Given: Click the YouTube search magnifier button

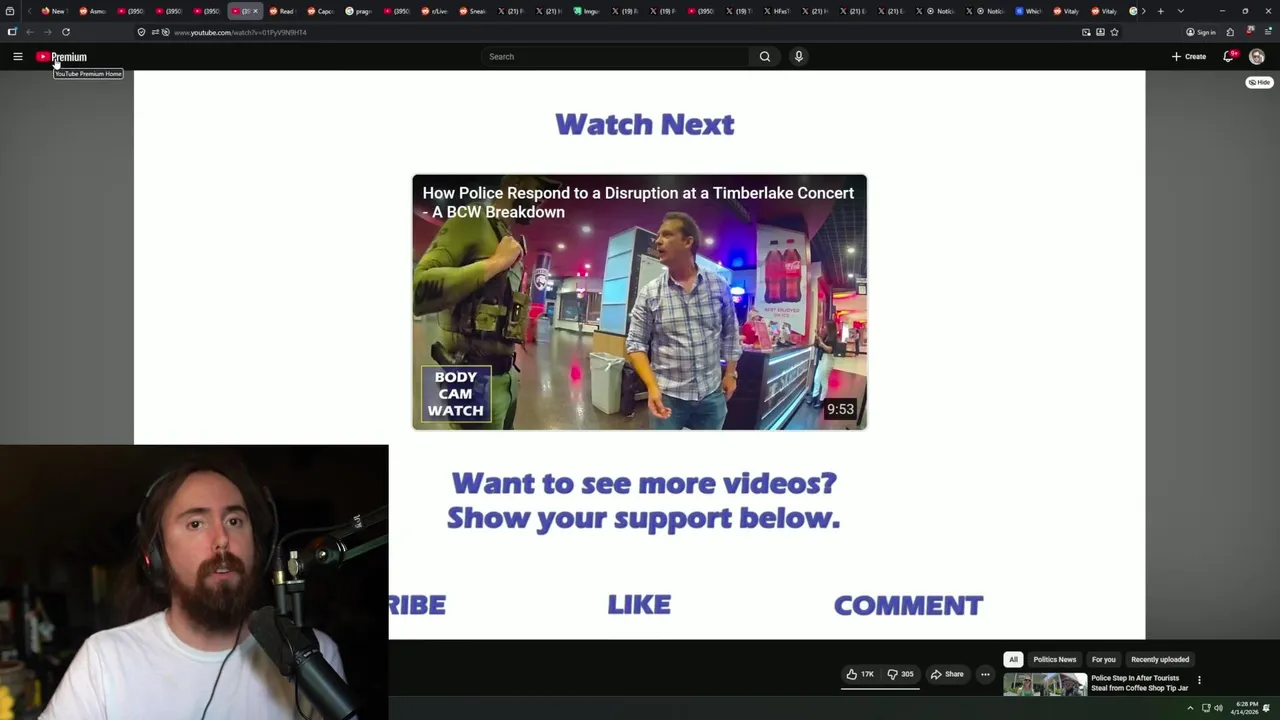Looking at the screenshot, I should 765,57.
